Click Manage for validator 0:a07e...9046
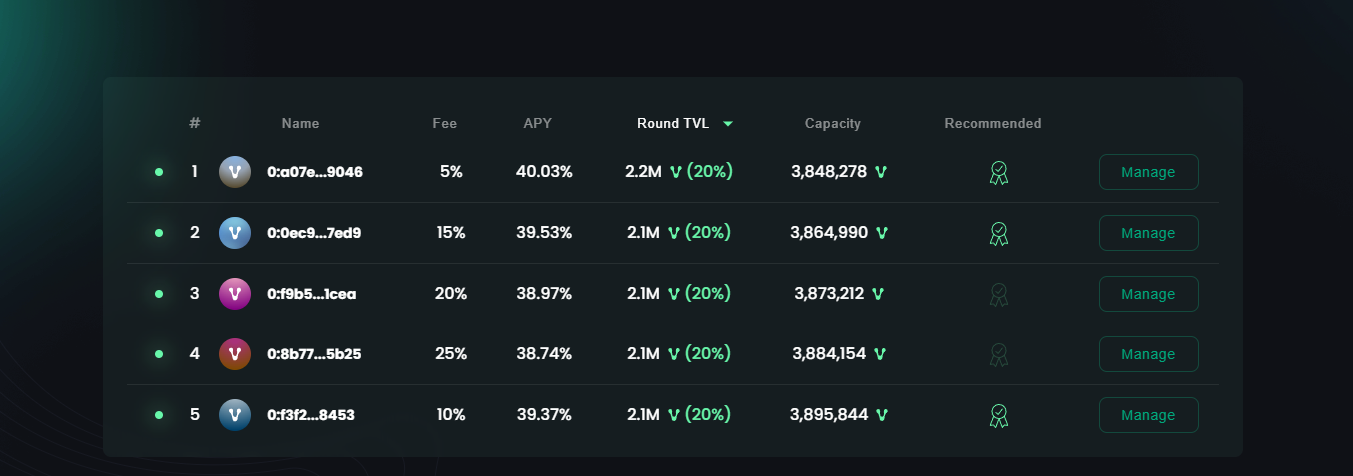Image resolution: width=1353 pixels, height=476 pixels. click(x=1148, y=172)
